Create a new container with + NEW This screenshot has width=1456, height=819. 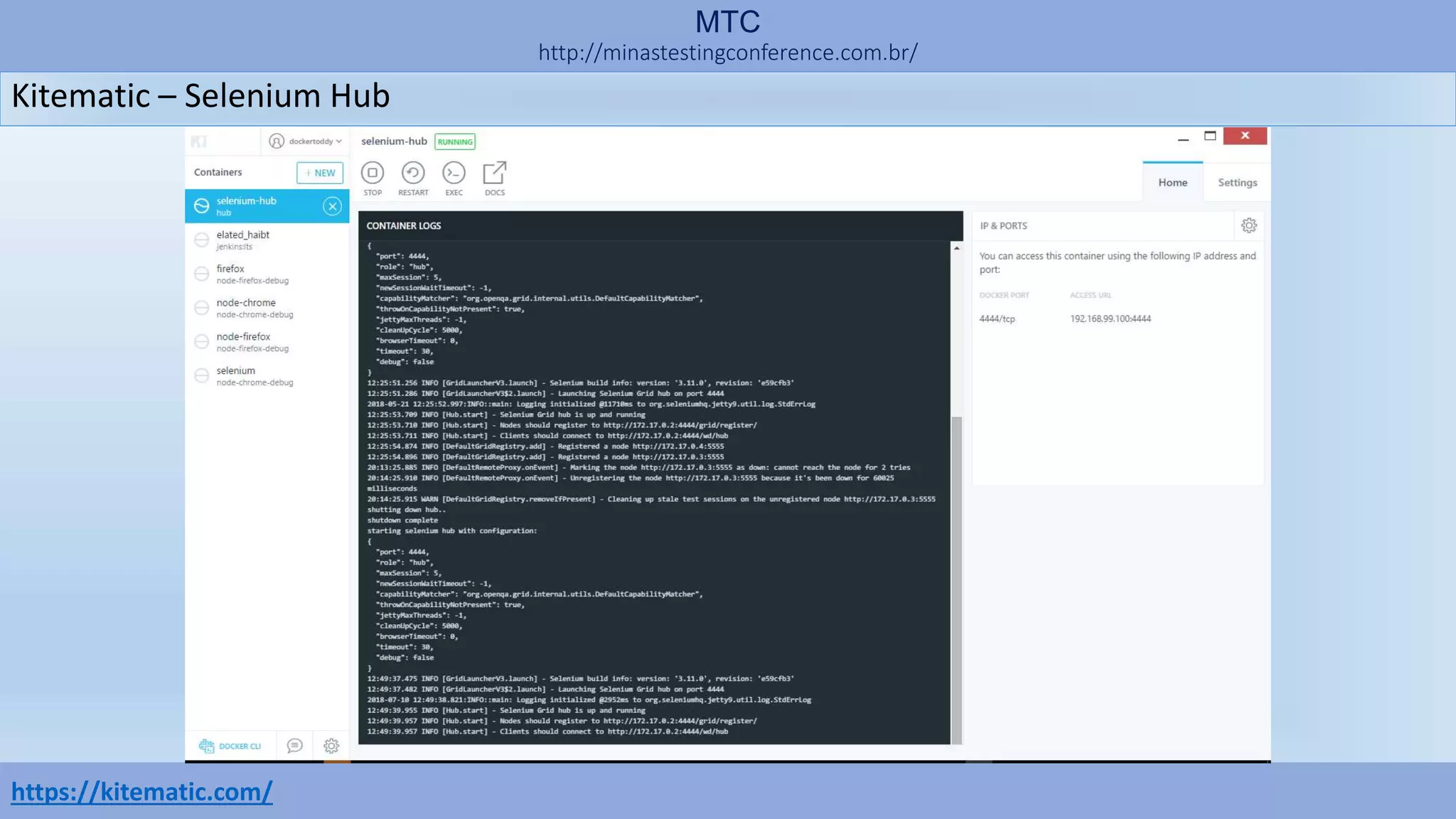click(320, 173)
